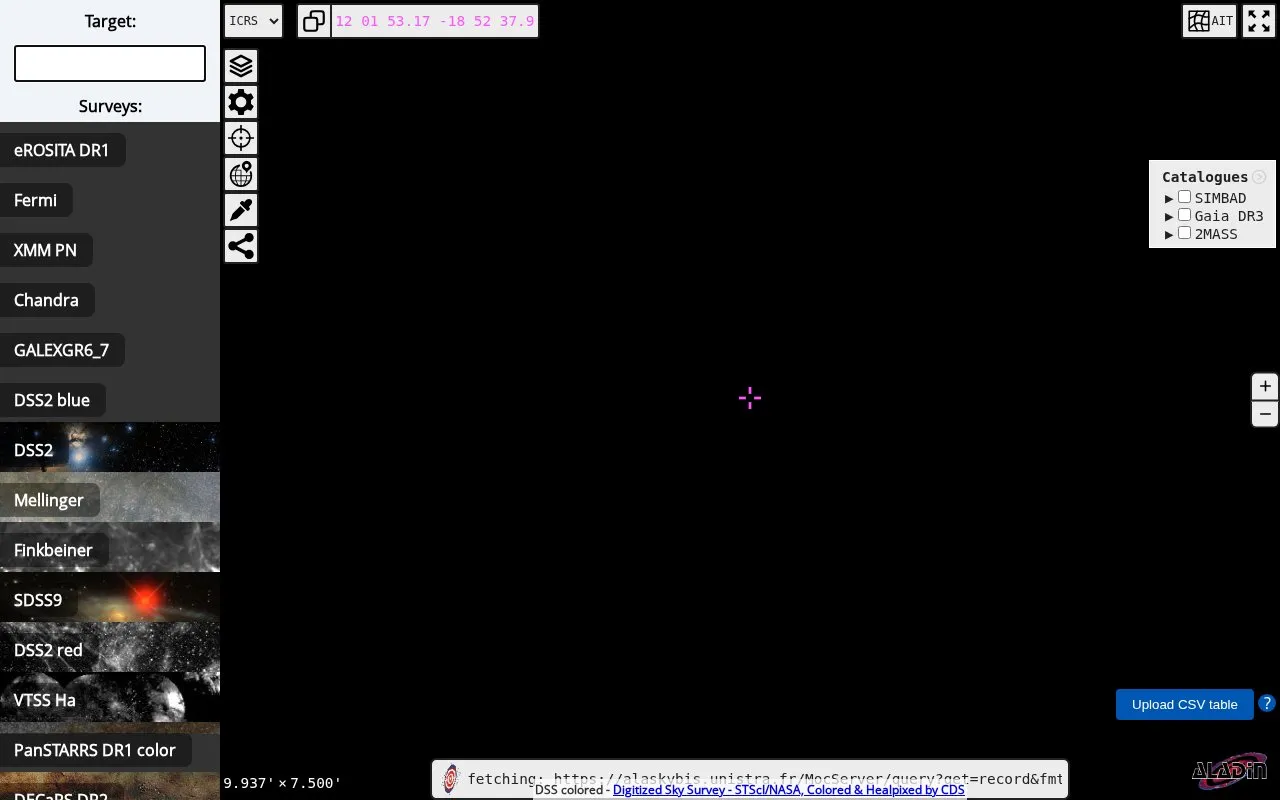
Task: Choose the SDSS9 survey
Action: [x=110, y=597]
